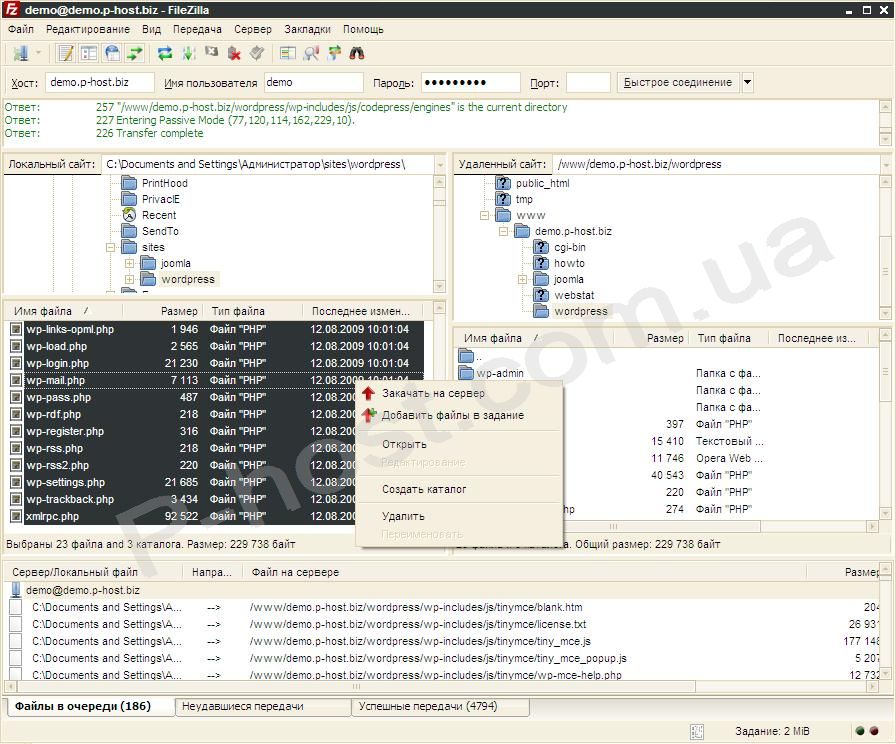Click the public_html question-mark folder icon

(503, 183)
